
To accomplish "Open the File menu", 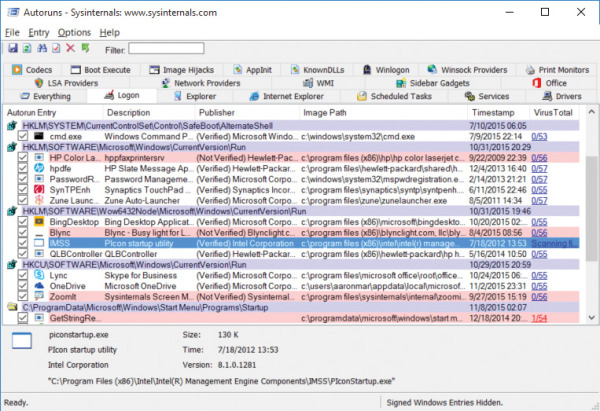I will 12,33.
